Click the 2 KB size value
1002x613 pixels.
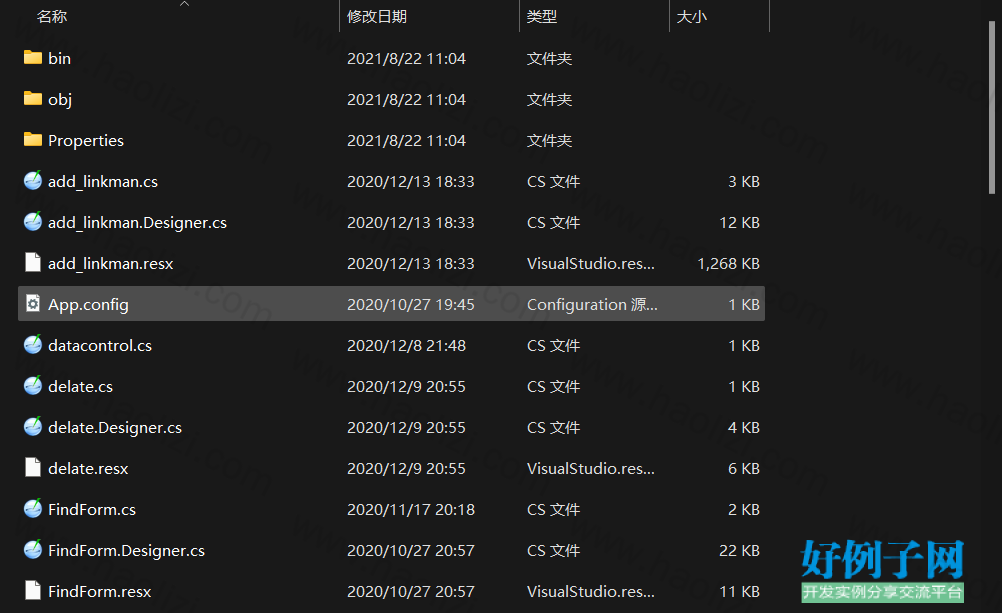tap(744, 509)
